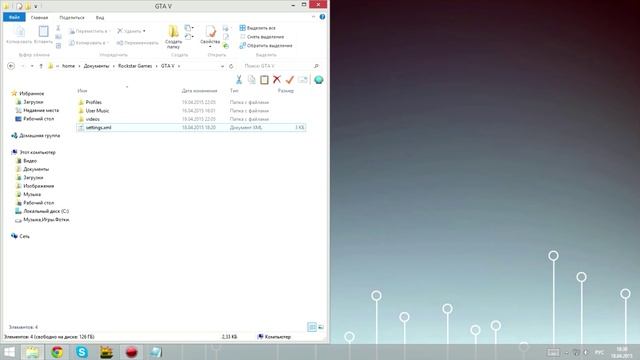Click the paste clipboard icon in the toolbar

264,80
